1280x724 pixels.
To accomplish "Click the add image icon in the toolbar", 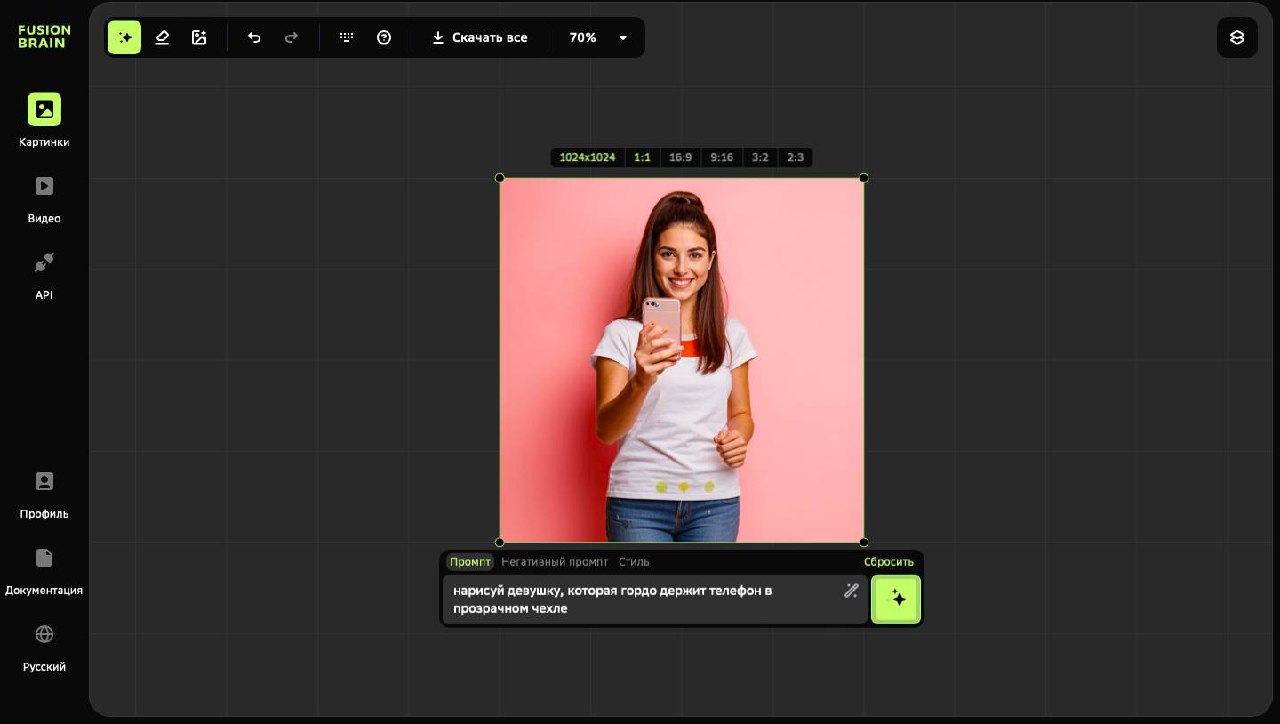I will [x=199, y=38].
